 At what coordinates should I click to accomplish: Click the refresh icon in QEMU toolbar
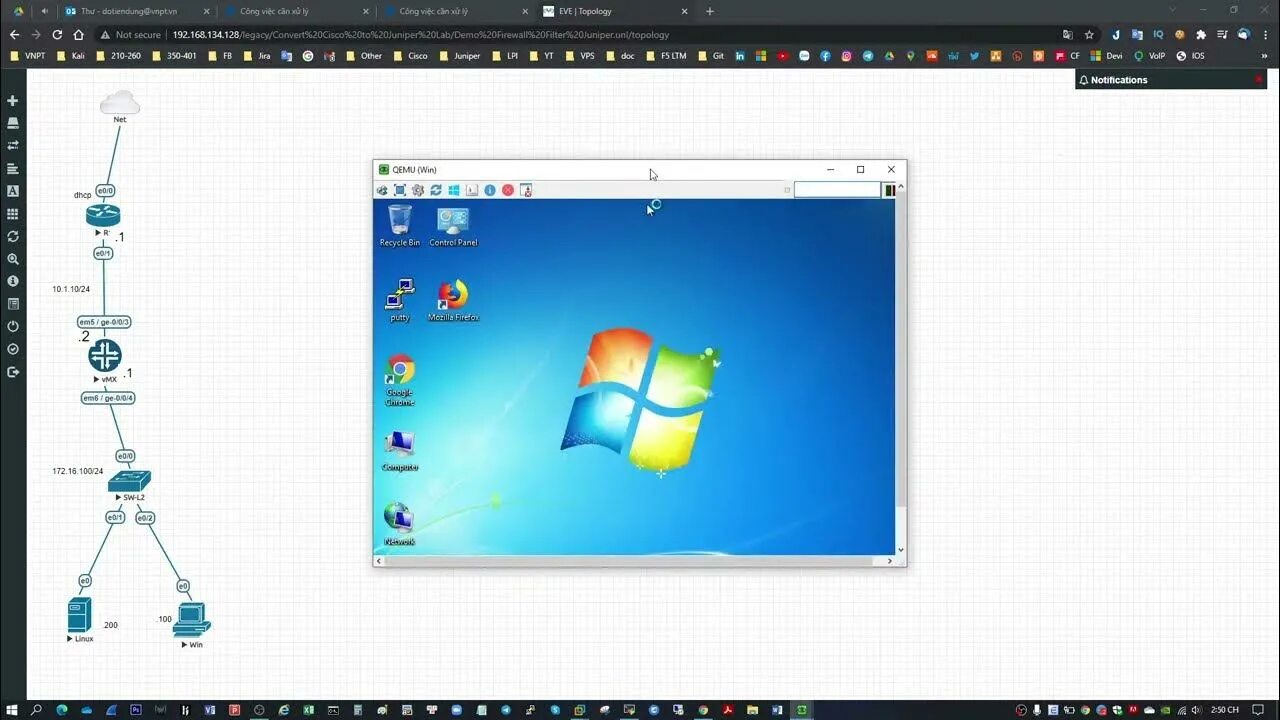coord(436,190)
